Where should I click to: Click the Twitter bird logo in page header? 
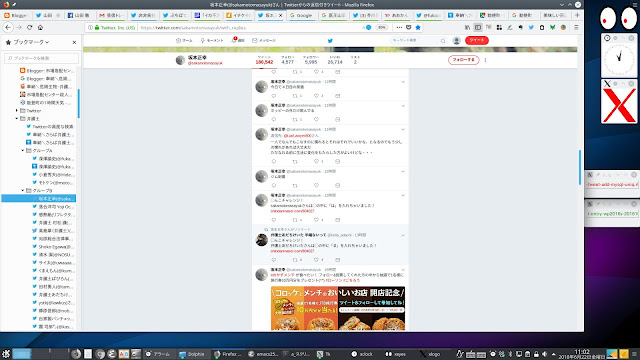[330, 40]
